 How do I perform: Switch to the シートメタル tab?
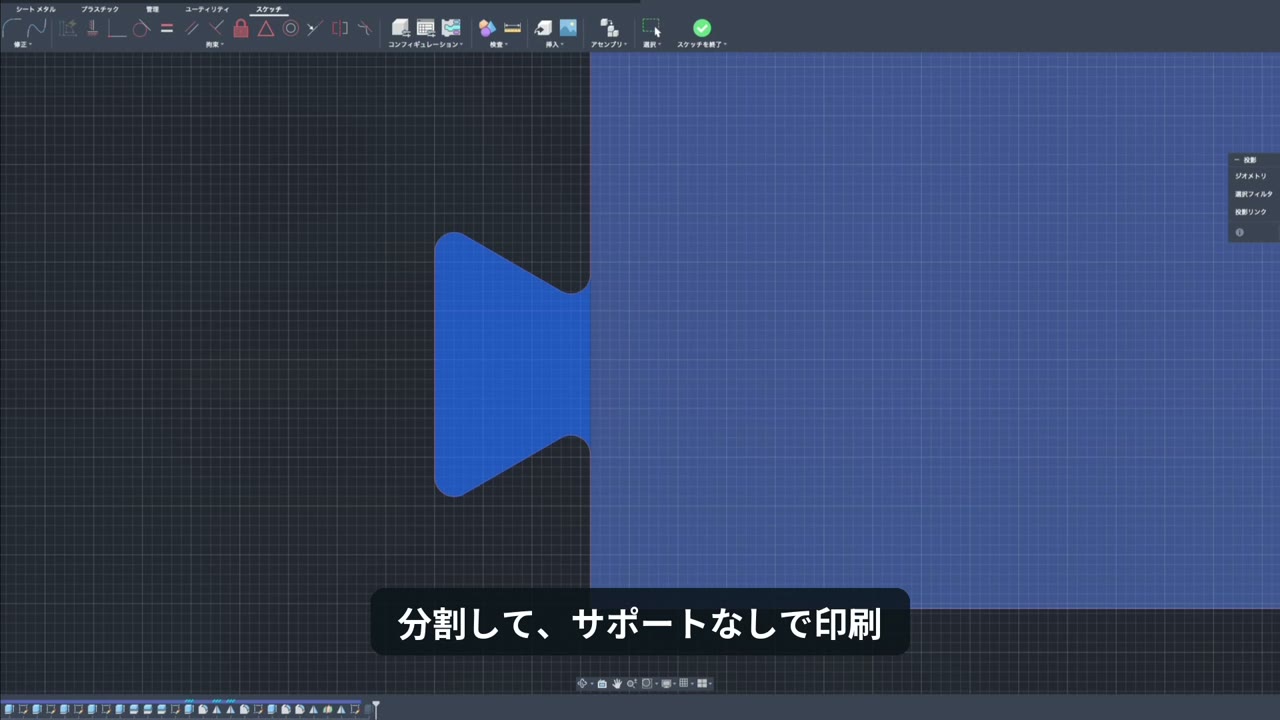(36, 9)
